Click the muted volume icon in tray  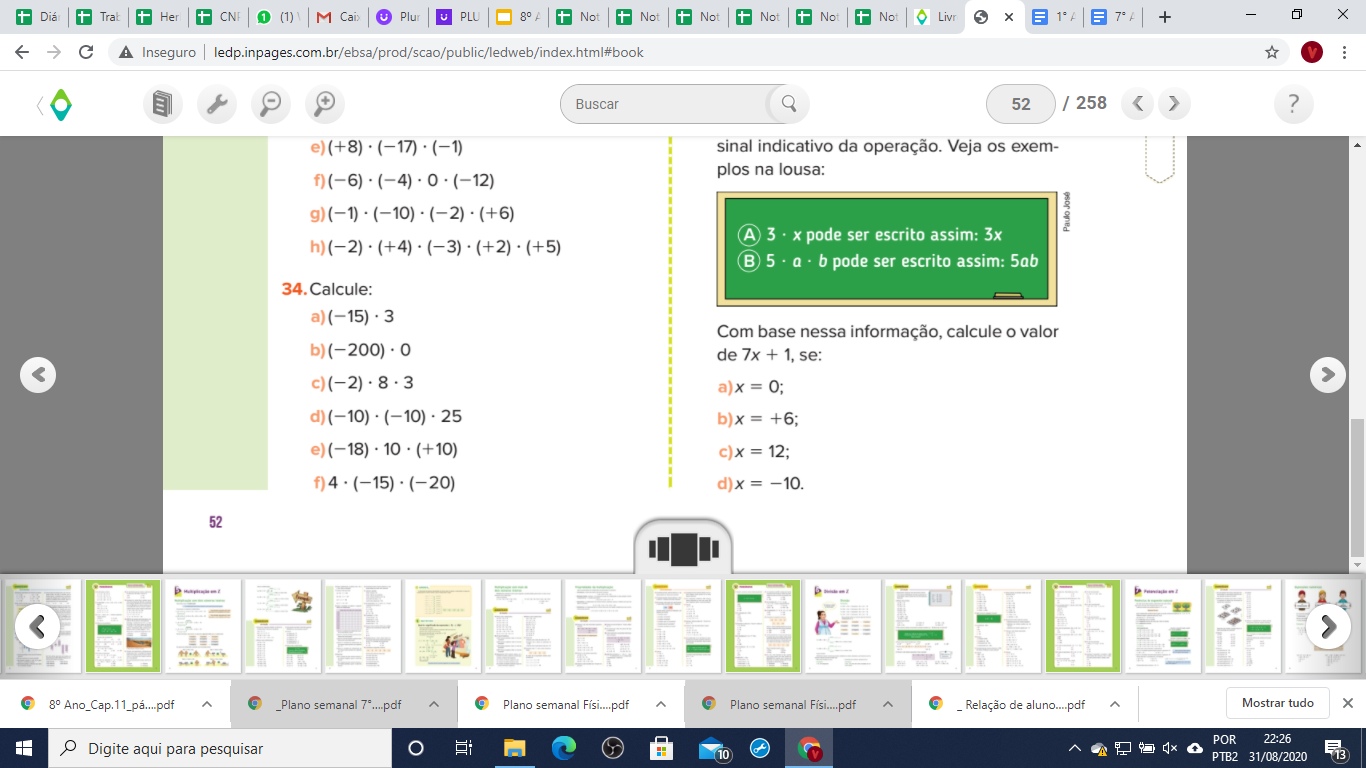pyautogui.click(x=1170, y=748)
